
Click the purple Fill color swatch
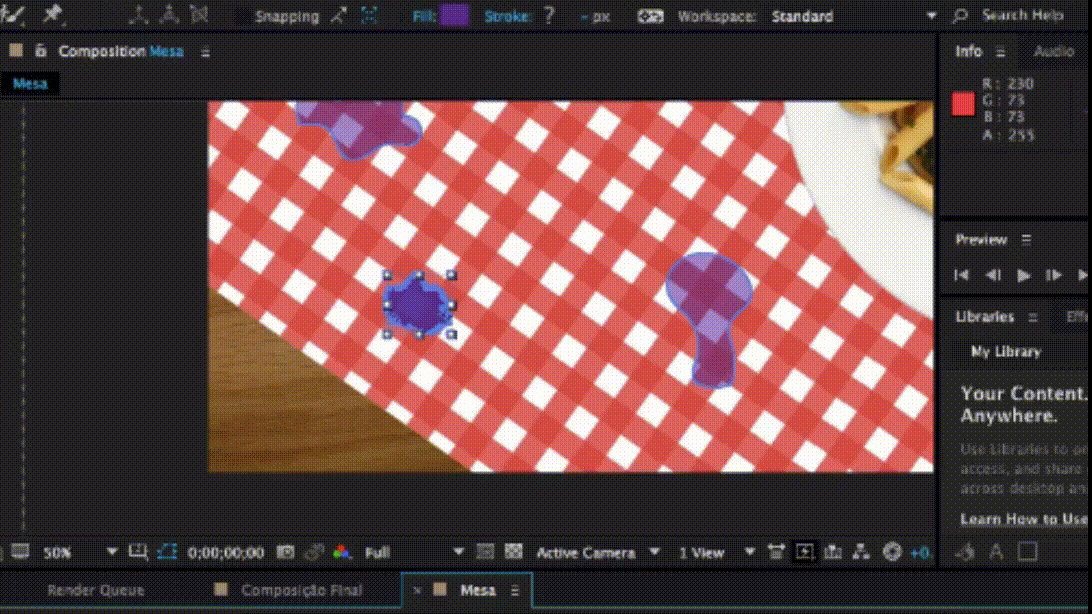[455, 16]
